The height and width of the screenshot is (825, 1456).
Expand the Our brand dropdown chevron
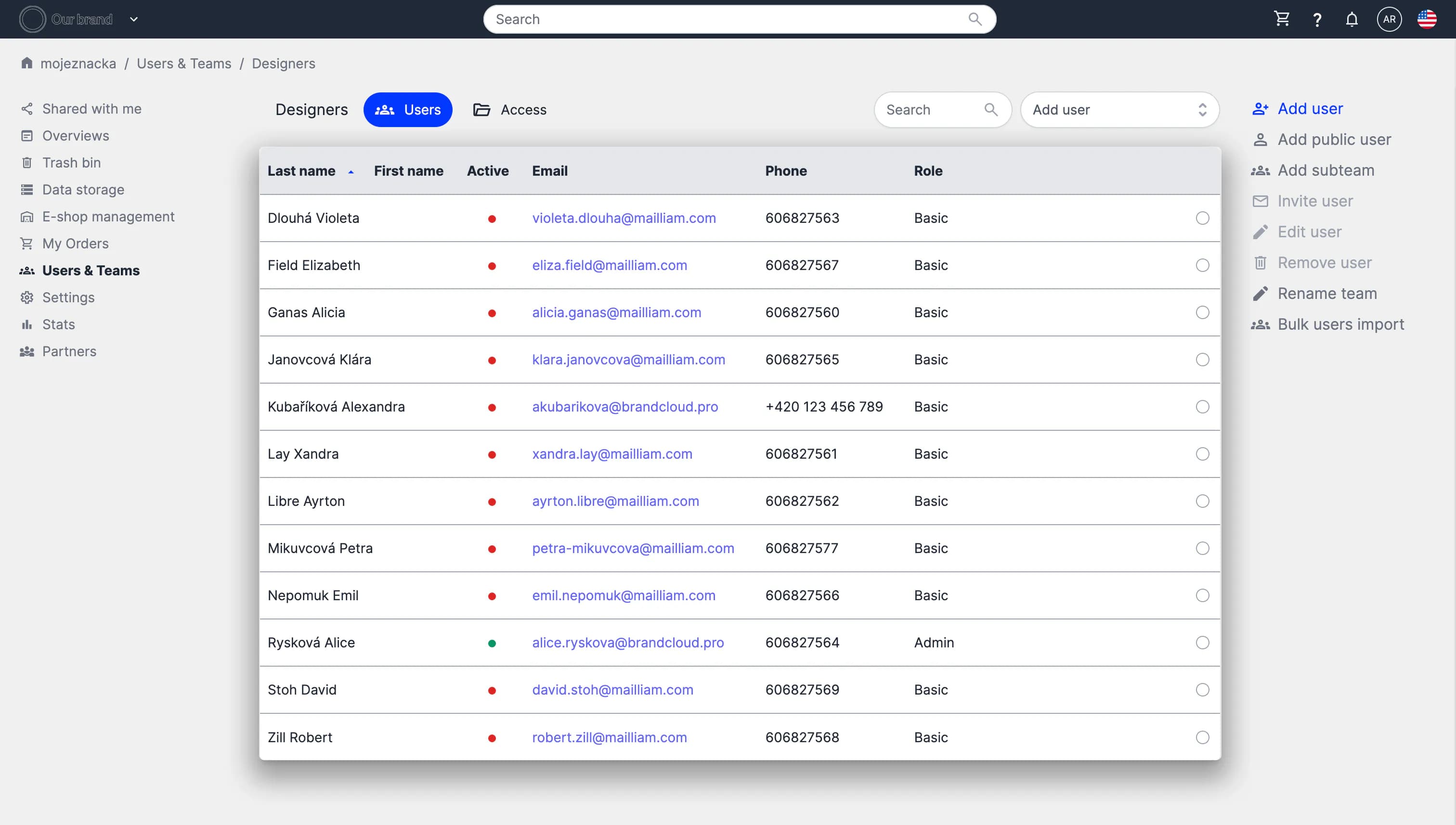tap(134, 19)
